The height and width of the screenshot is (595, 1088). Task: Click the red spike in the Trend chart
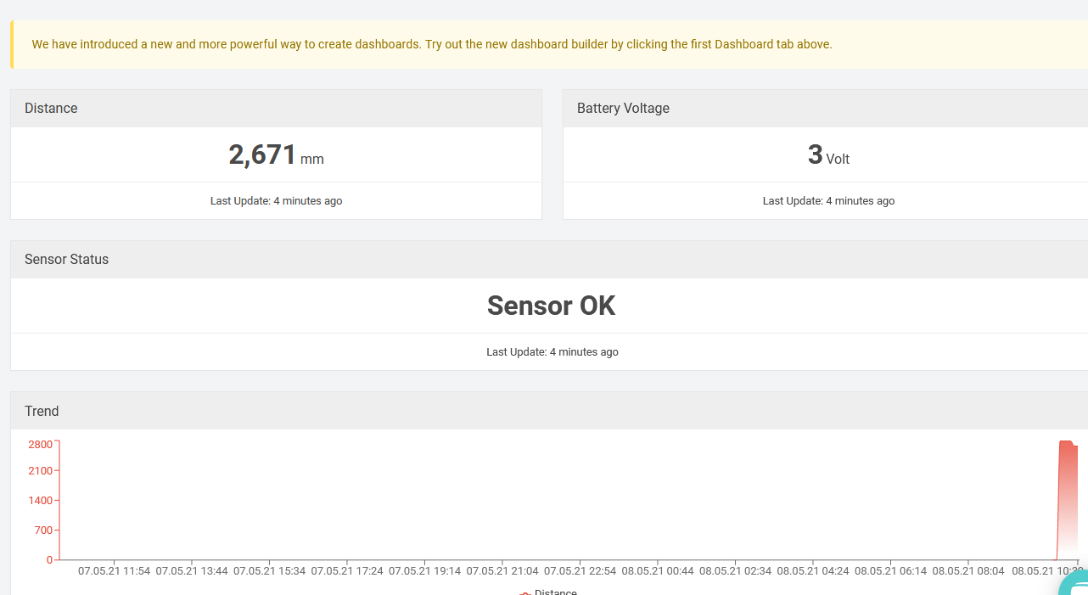[1067, 499]
